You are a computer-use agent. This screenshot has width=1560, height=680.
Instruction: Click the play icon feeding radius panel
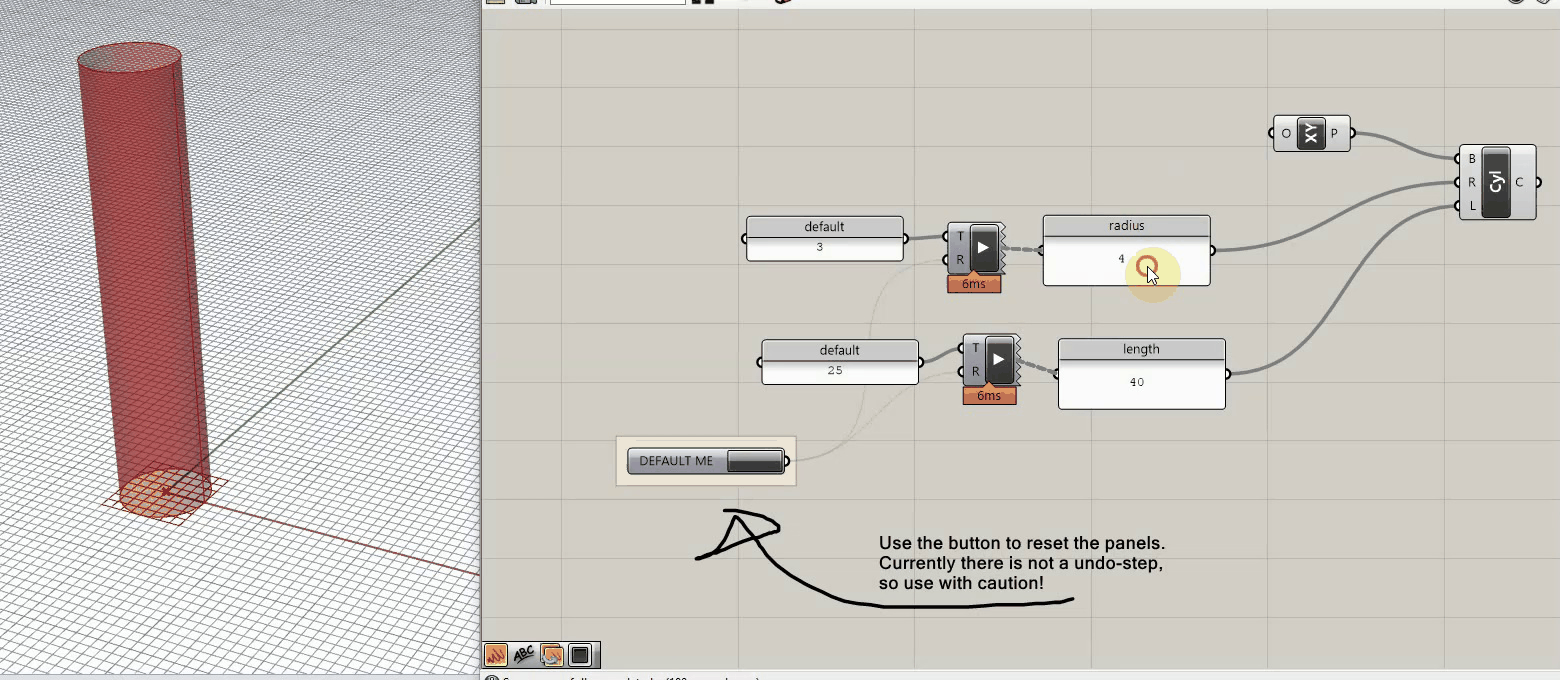984,248
